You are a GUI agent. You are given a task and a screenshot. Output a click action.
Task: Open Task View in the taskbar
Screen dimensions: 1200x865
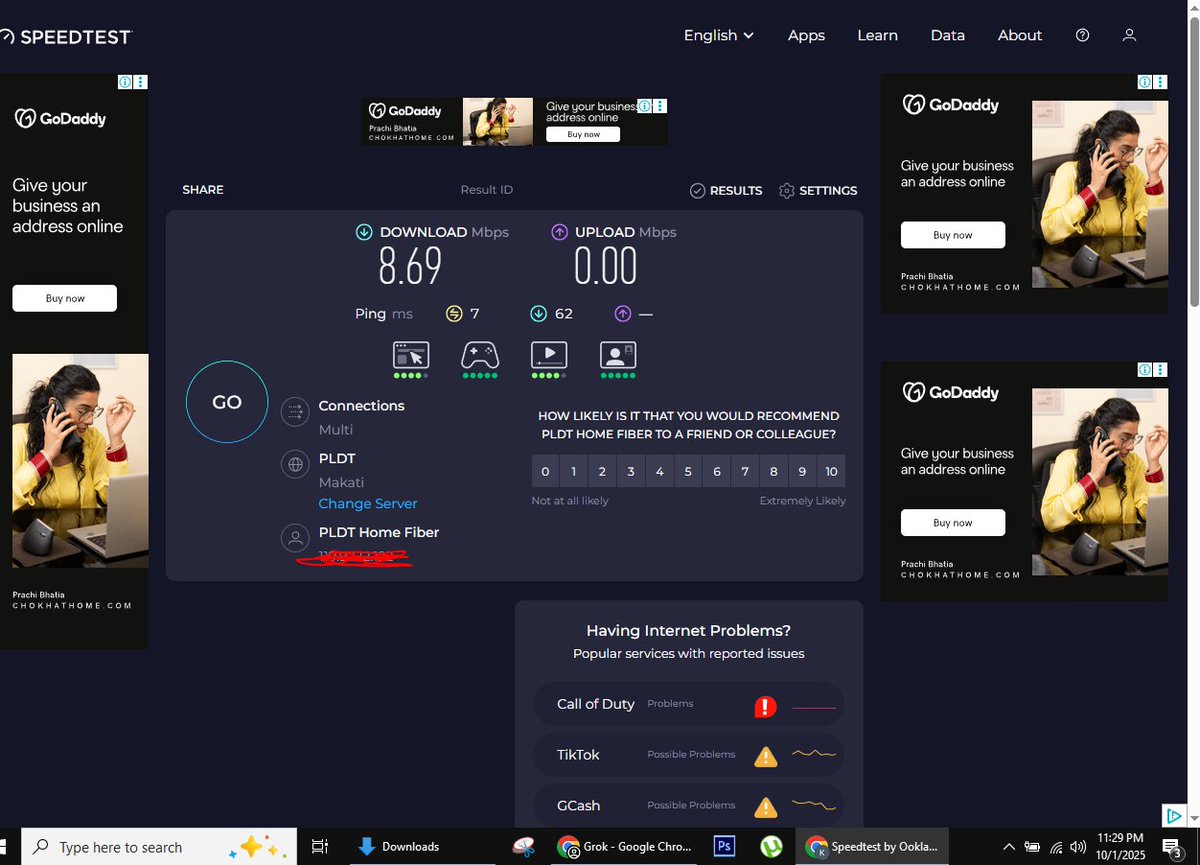click(x=320, y=847)
